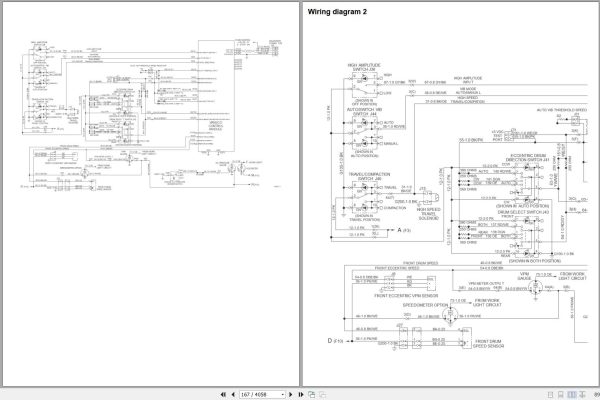Select the left page wiring diagram
The height and width of the screenshot is (400, 600).
[x=152, y=114]
